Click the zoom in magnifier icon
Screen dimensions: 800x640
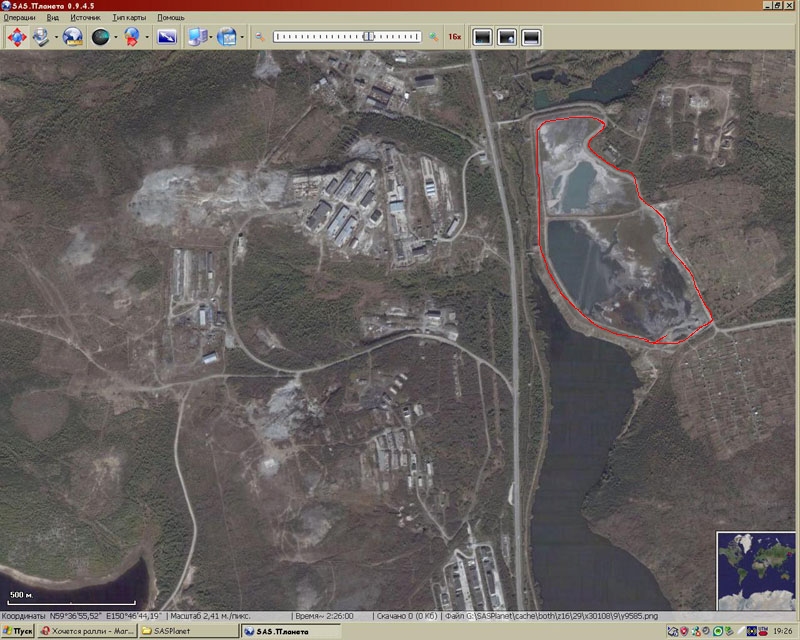tap(434, 37)
